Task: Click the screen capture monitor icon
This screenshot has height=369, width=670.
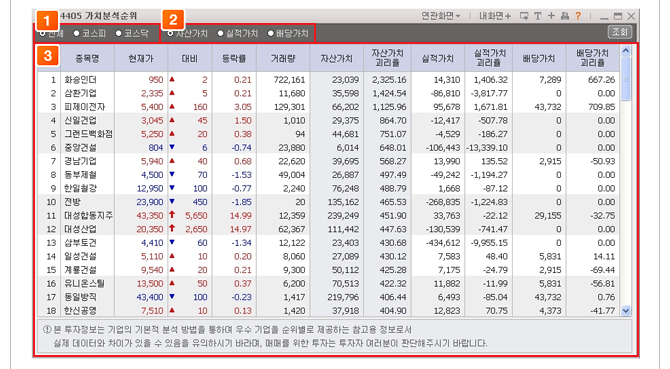Action: point(524,16)
